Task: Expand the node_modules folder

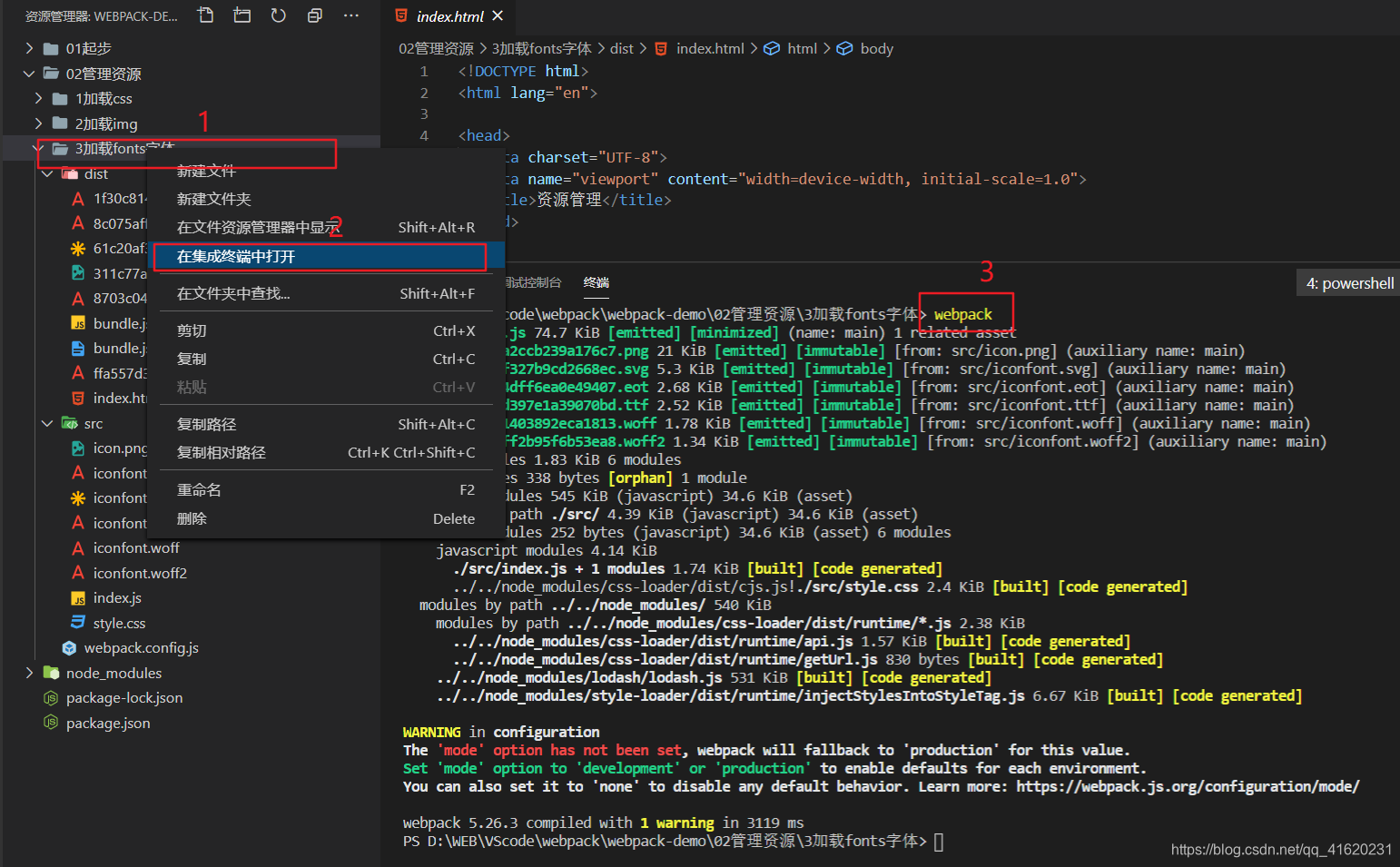Action: [29, 673]
